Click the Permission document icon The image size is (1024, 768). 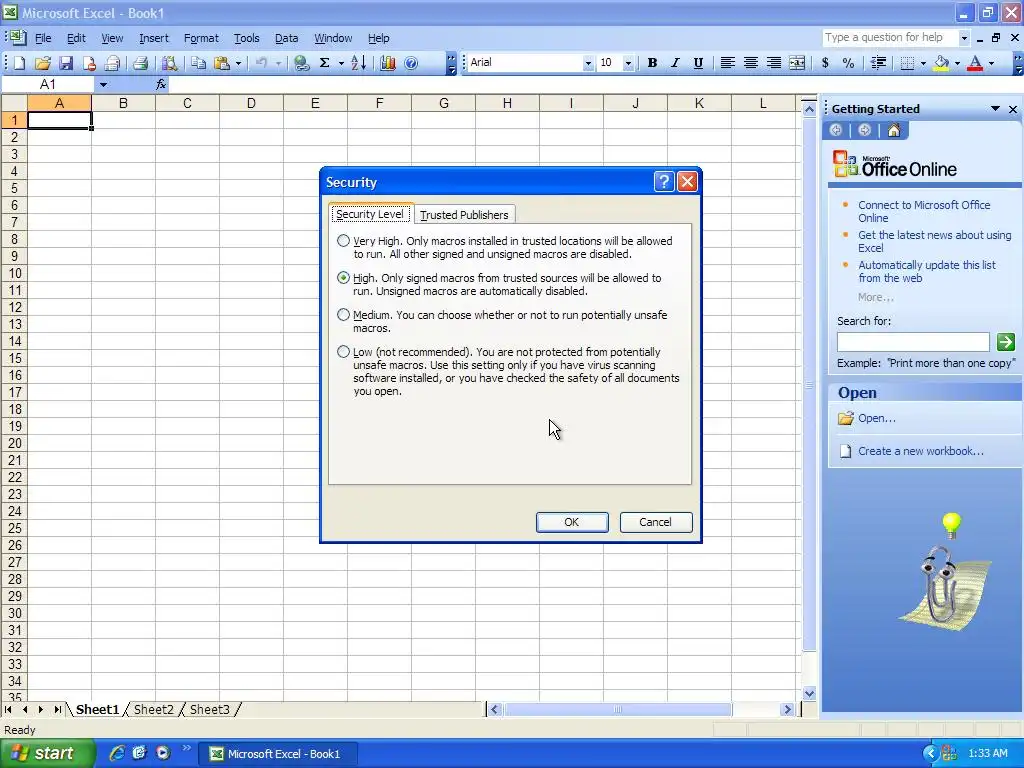(x=89, y=63)
